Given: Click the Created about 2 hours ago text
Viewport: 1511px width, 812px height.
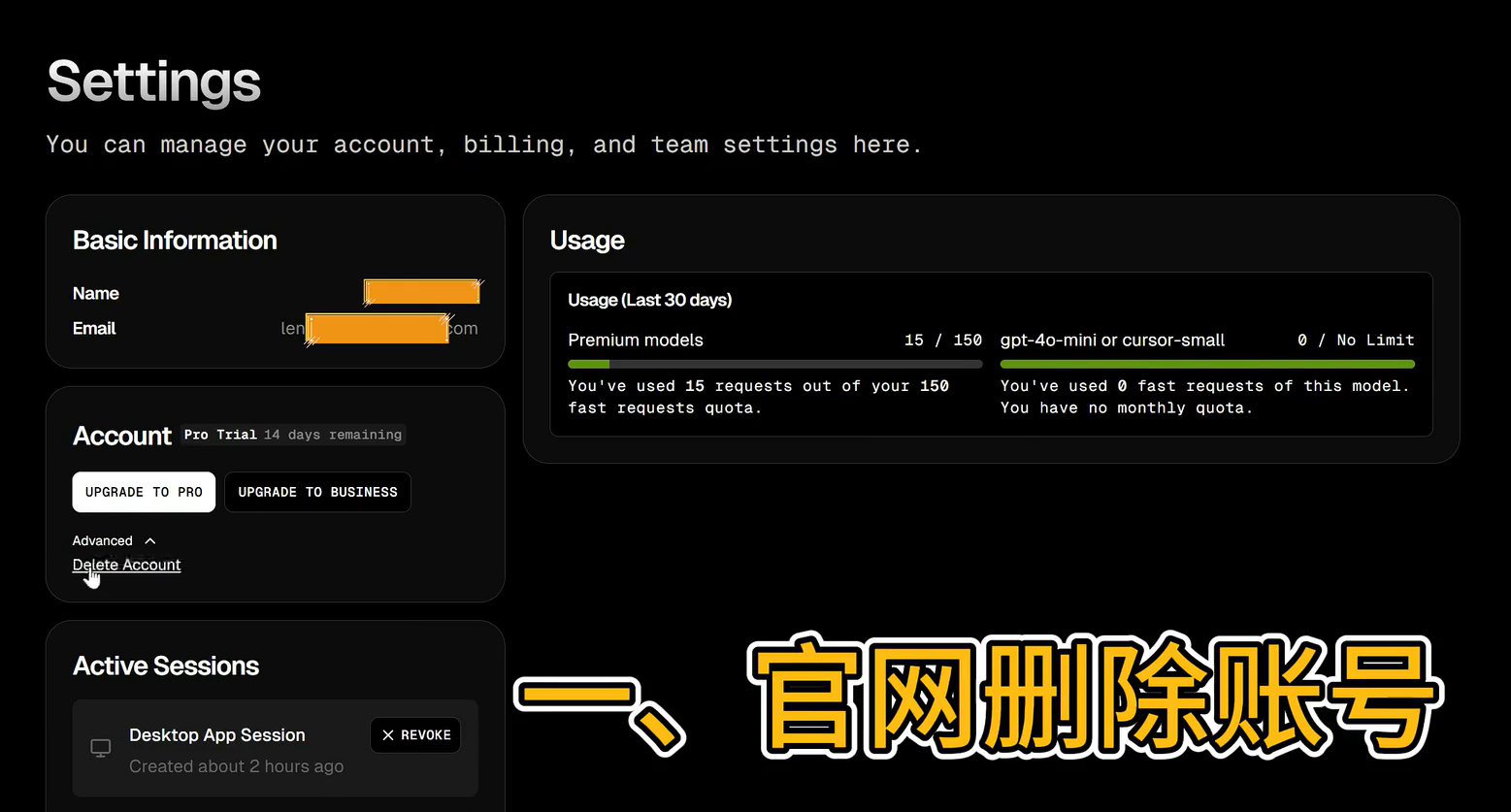Looking at the screenshot, I should [236, 766].
